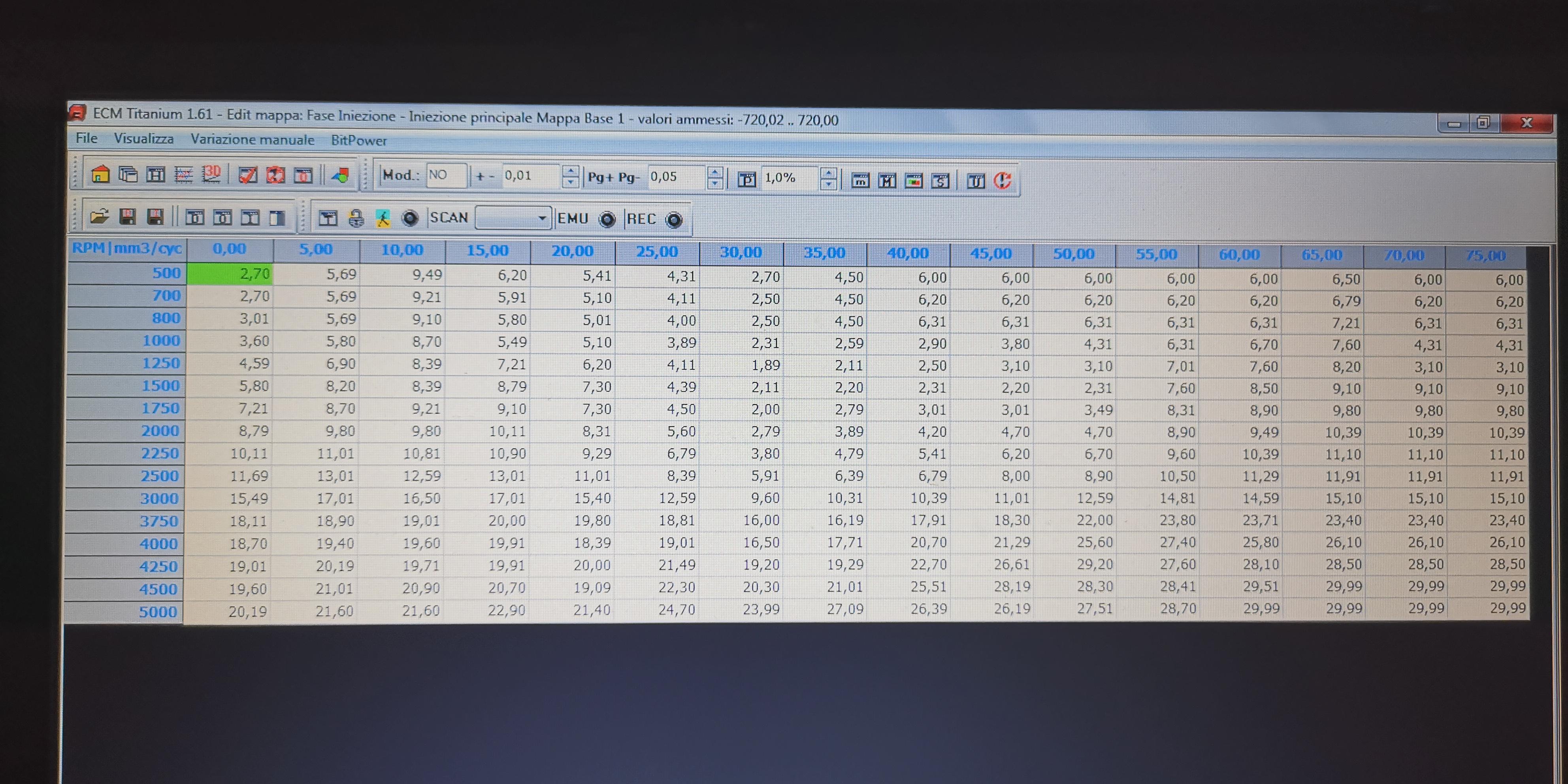
Task: Open the Visualizza menu
Action: coord(144,139)
